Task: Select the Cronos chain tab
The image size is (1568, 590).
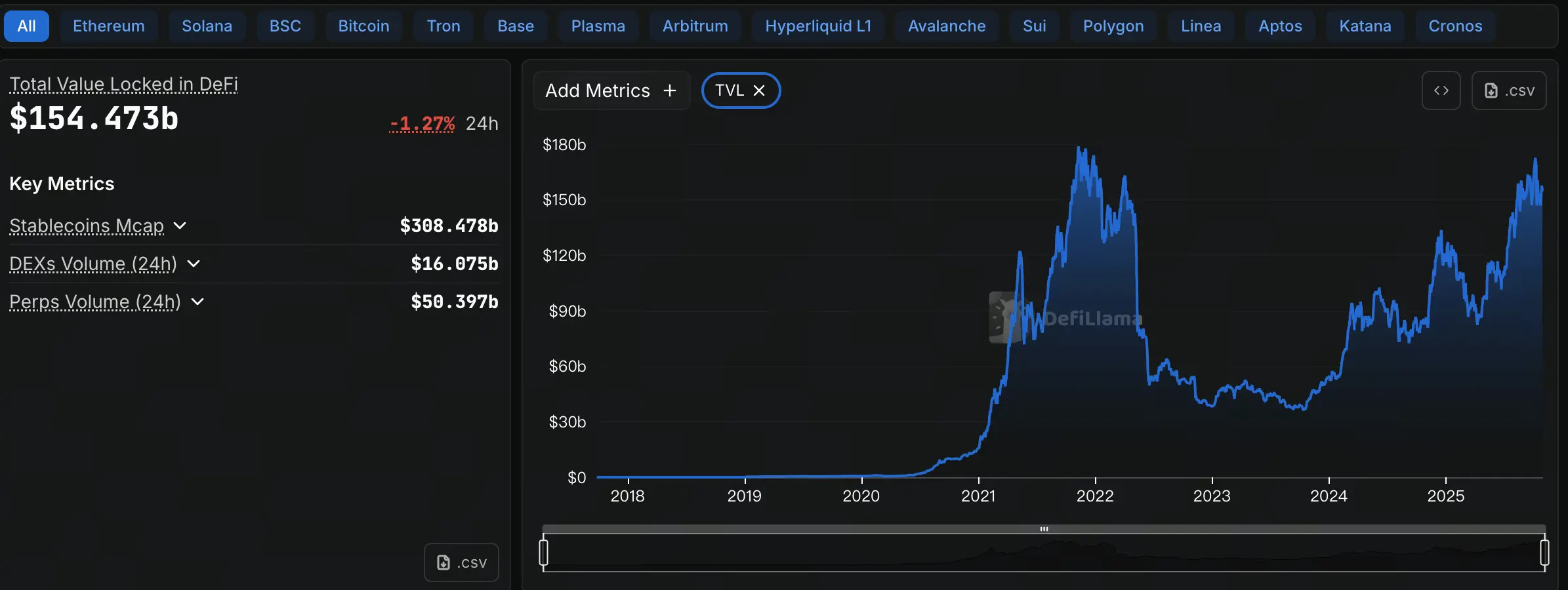Action: pos(1455,26)
